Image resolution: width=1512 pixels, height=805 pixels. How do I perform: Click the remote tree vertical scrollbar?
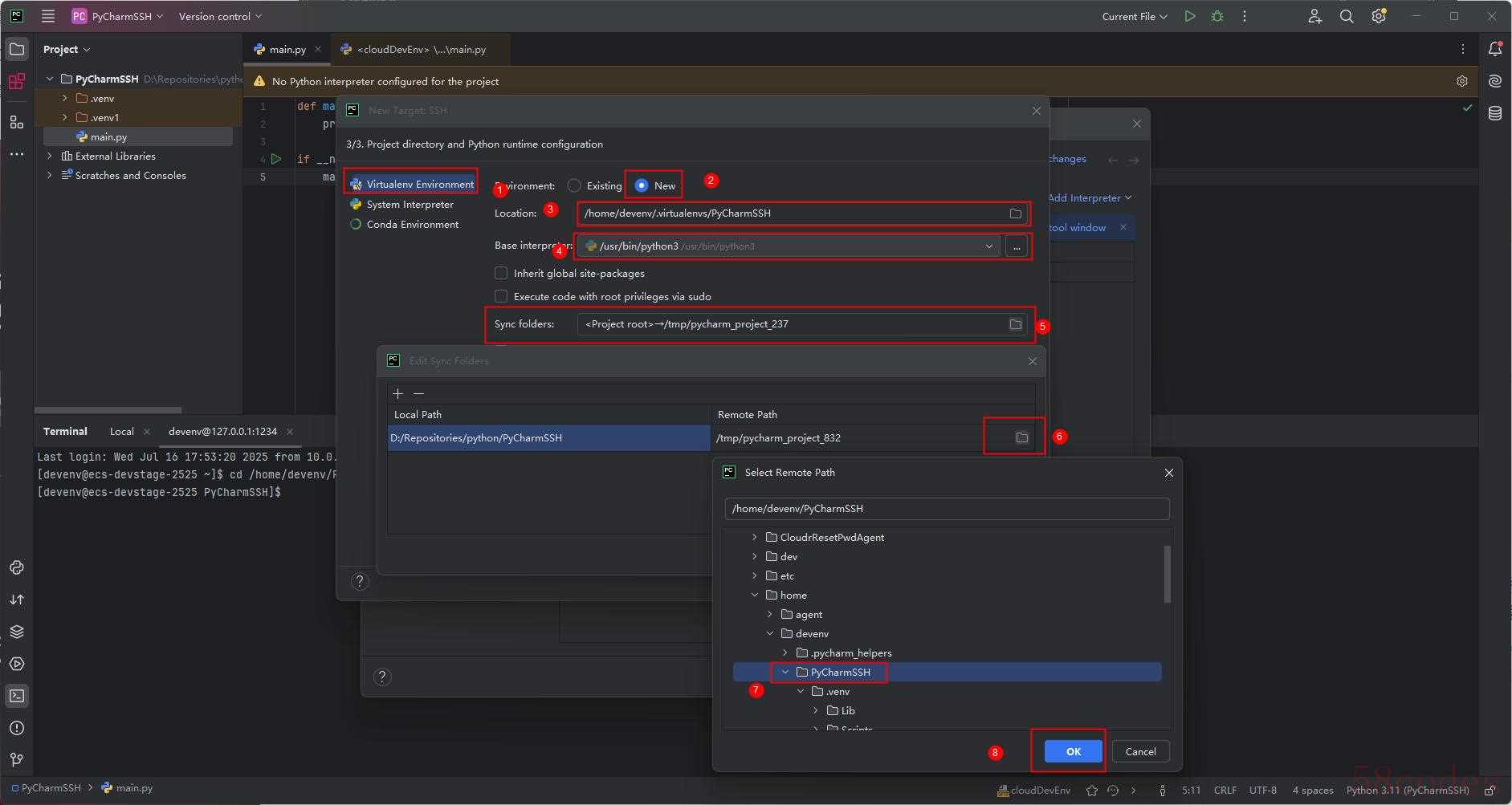pos(1167,574)
